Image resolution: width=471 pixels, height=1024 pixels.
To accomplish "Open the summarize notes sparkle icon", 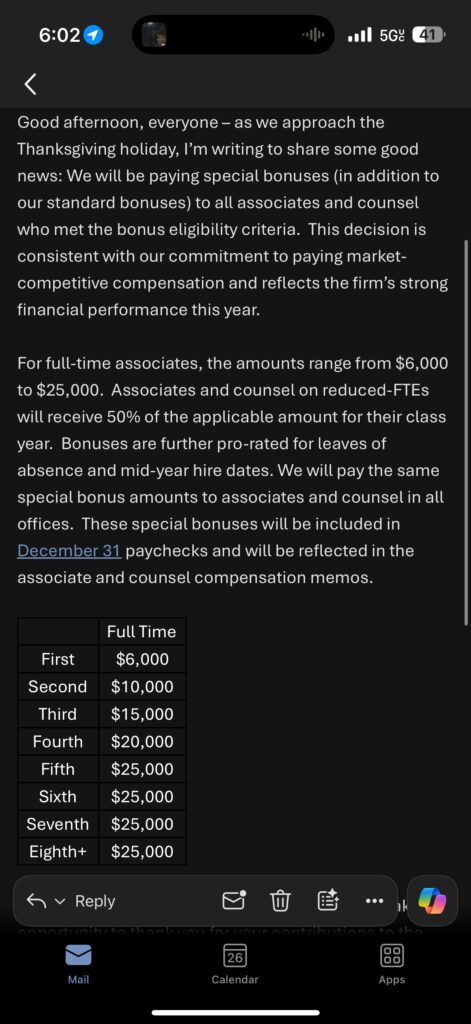I will (327, 901).
